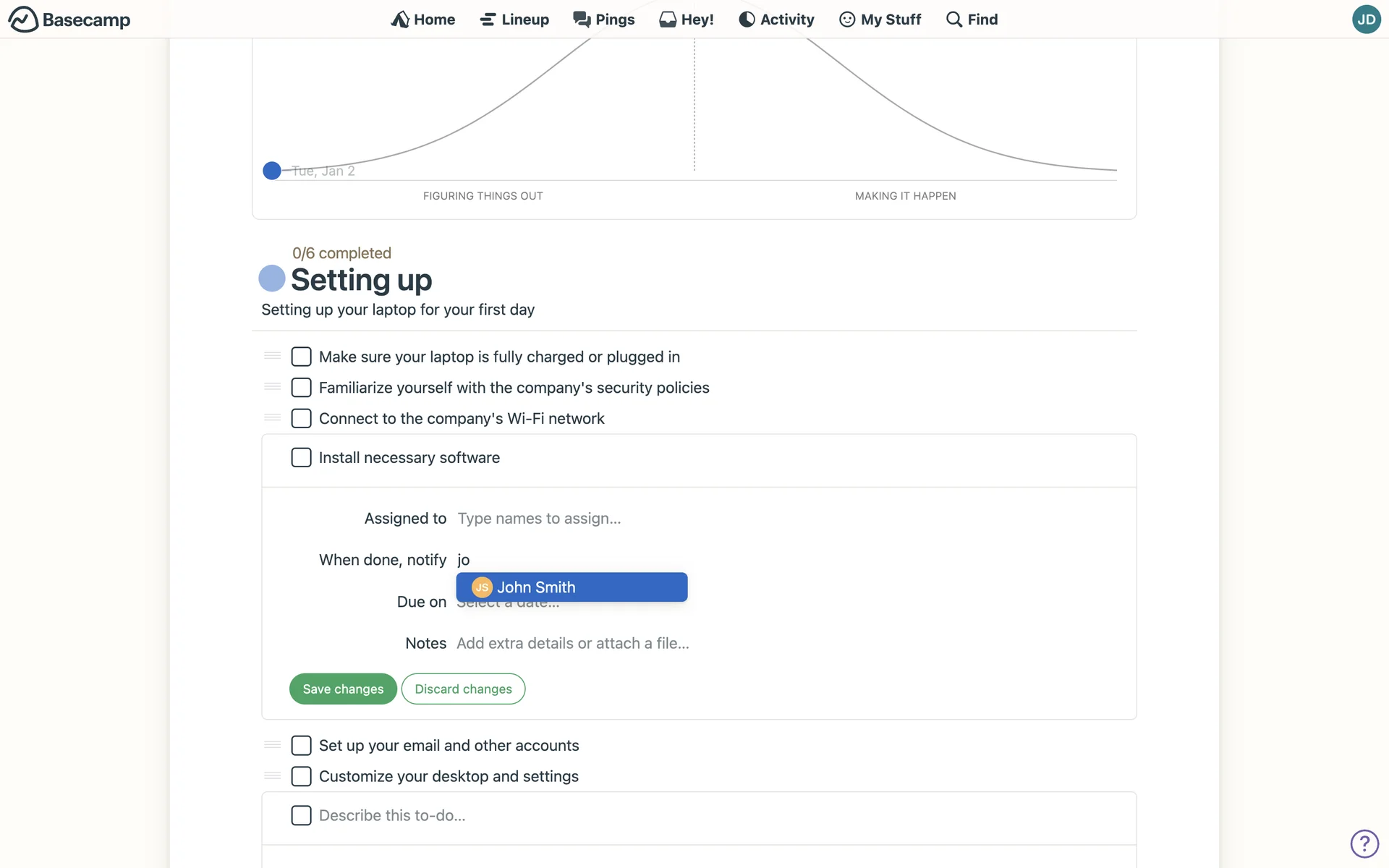Open Pings chat menu

click(x=604, y=20)
